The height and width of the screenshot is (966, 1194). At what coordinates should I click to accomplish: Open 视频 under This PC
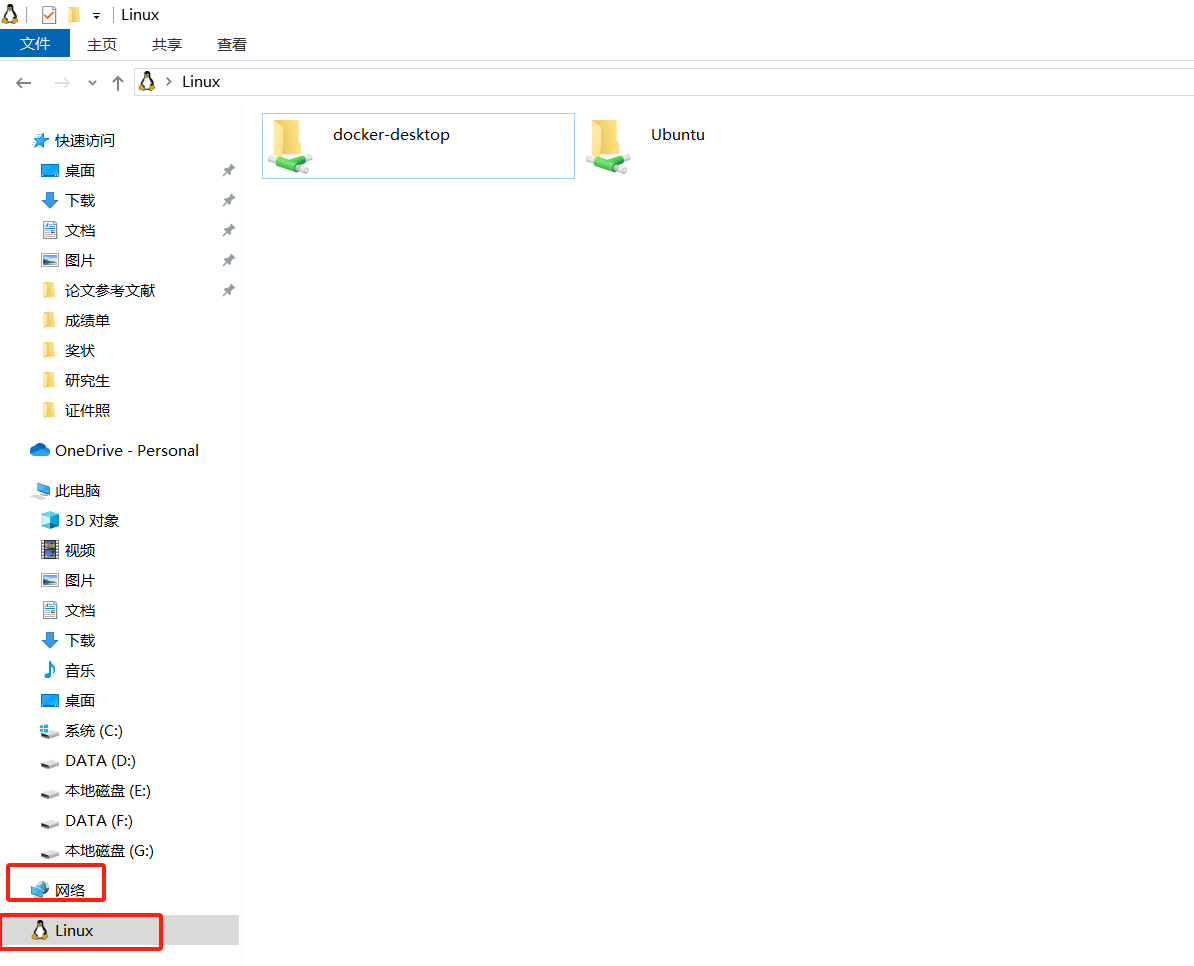click(69, 550)
